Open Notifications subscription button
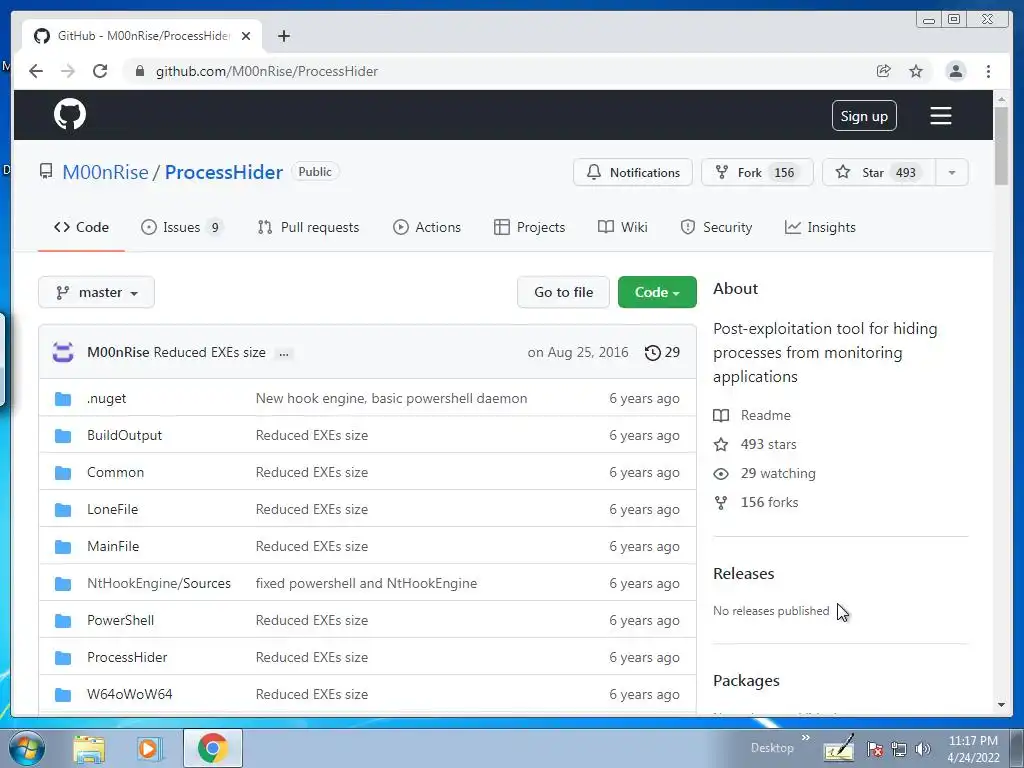Viewport: 1024px width, 768px height. tap(633, 172)
